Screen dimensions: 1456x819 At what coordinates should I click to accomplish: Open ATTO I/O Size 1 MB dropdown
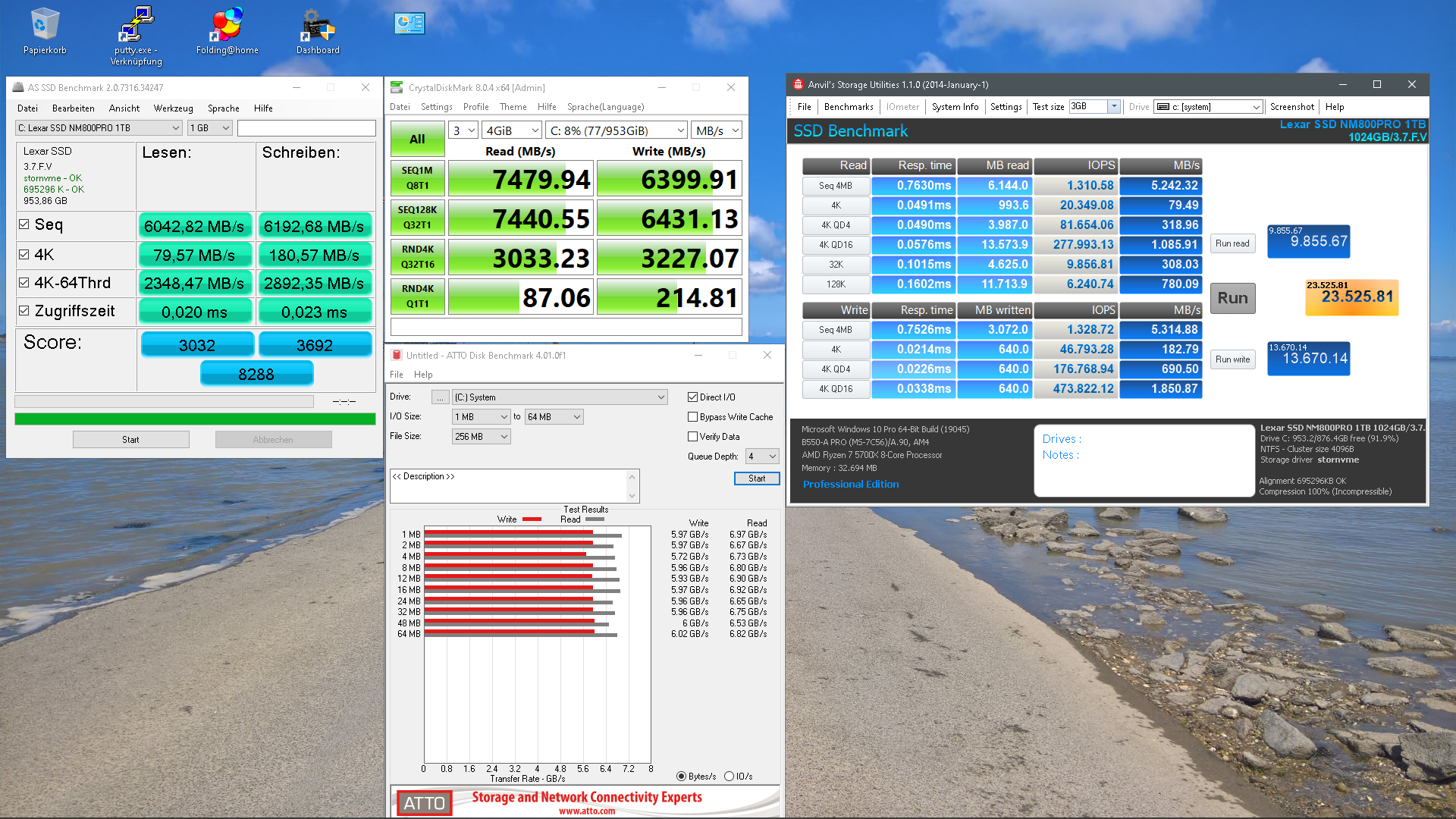(482, 417)
